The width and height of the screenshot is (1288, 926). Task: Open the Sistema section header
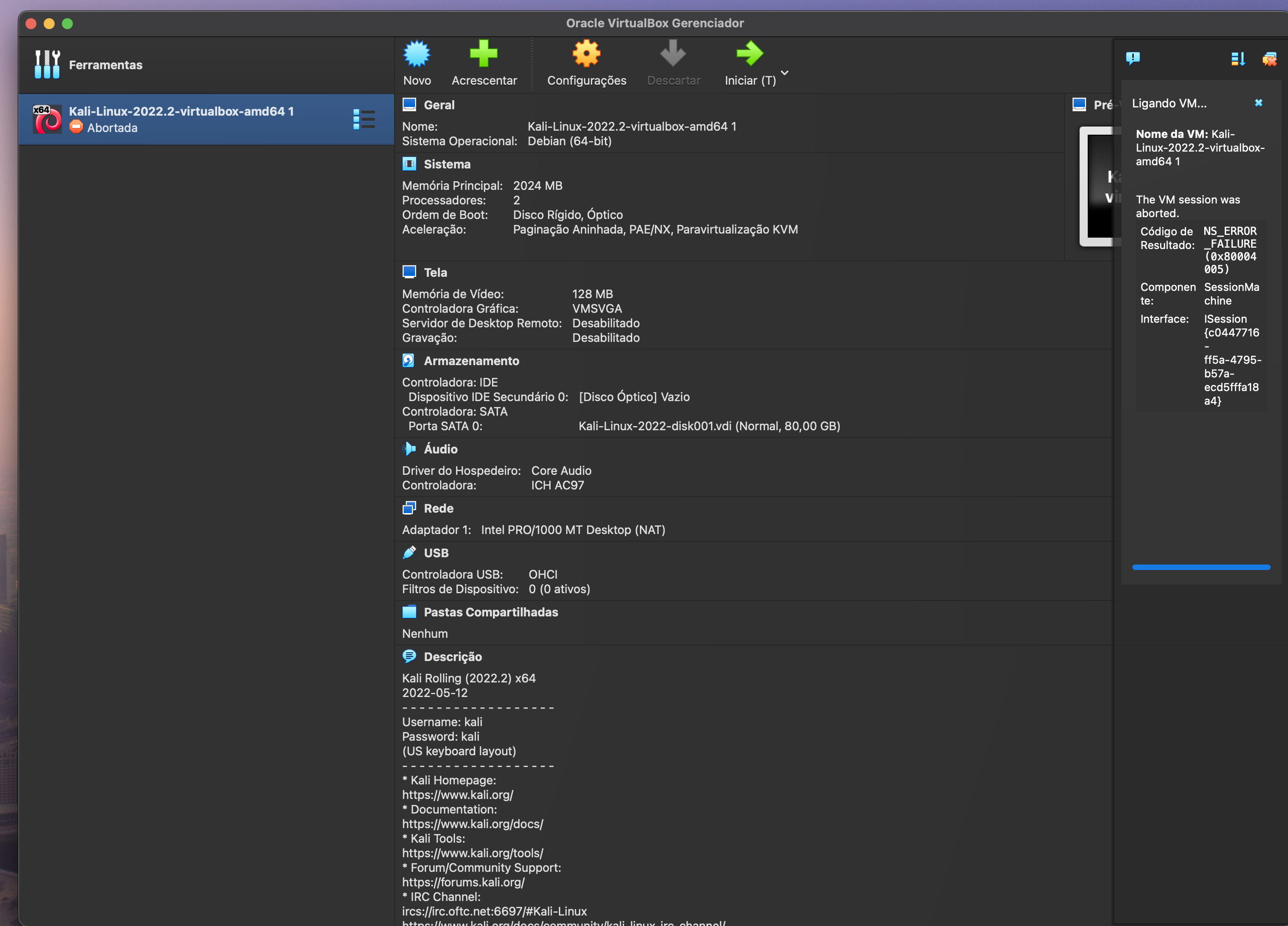[447, 164]
